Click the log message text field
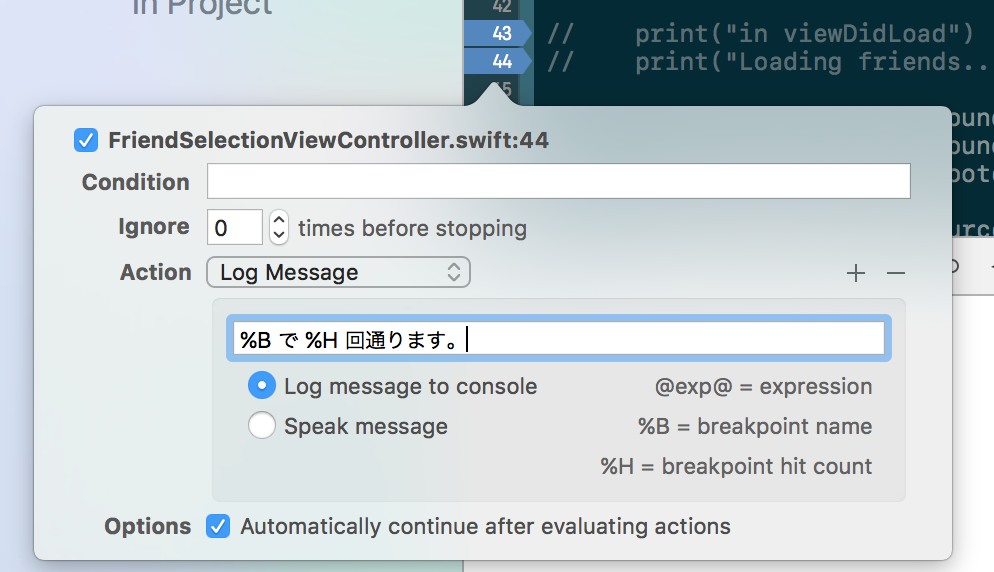The width and height of the screenshot is (994, 572). [x=558, y=339]
